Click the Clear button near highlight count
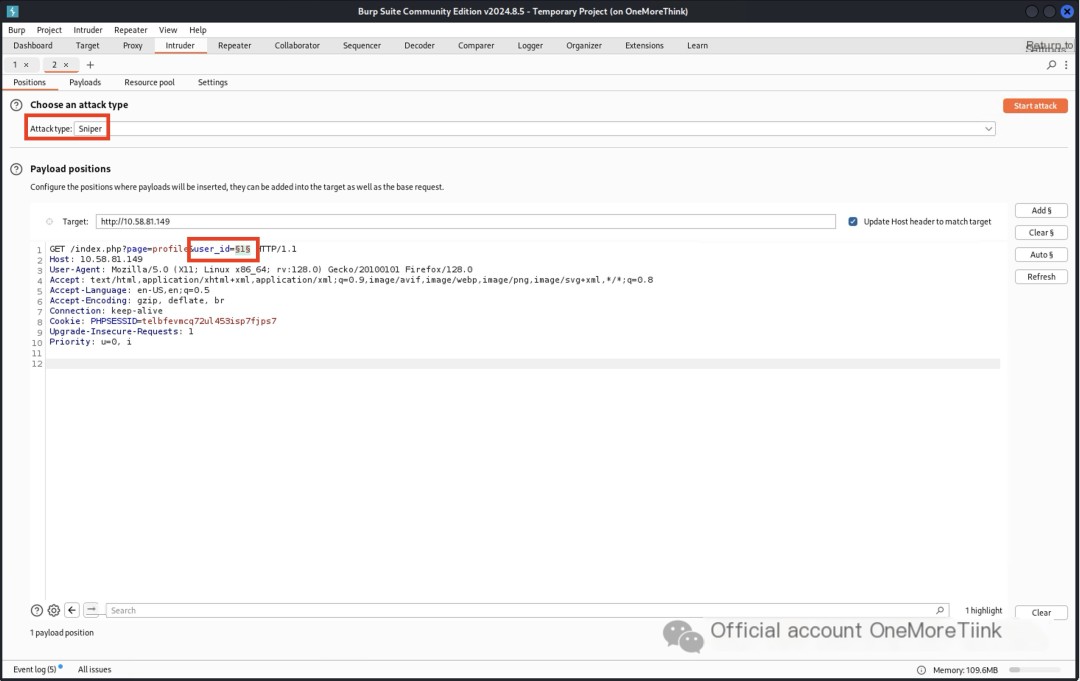The height and width of the screenshot is (681, 1080). click(x=1041, y=613)
